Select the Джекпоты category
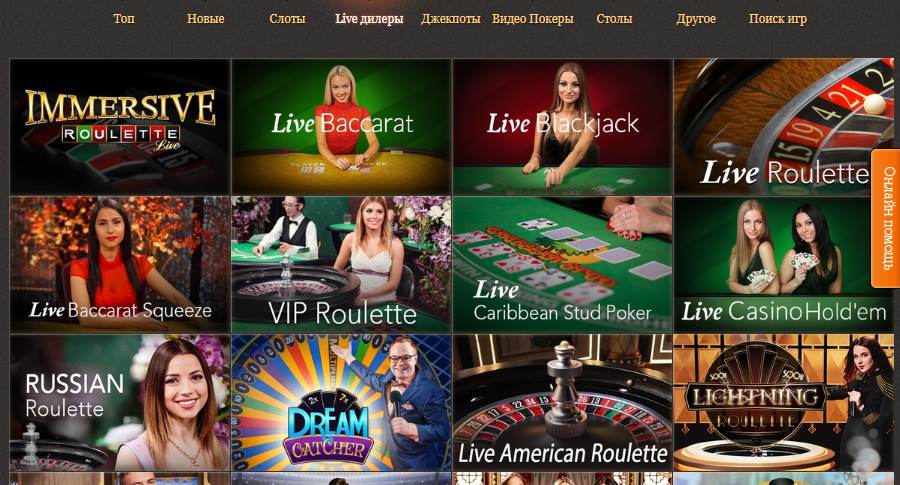Screen dimensions: 900x485 451,18
